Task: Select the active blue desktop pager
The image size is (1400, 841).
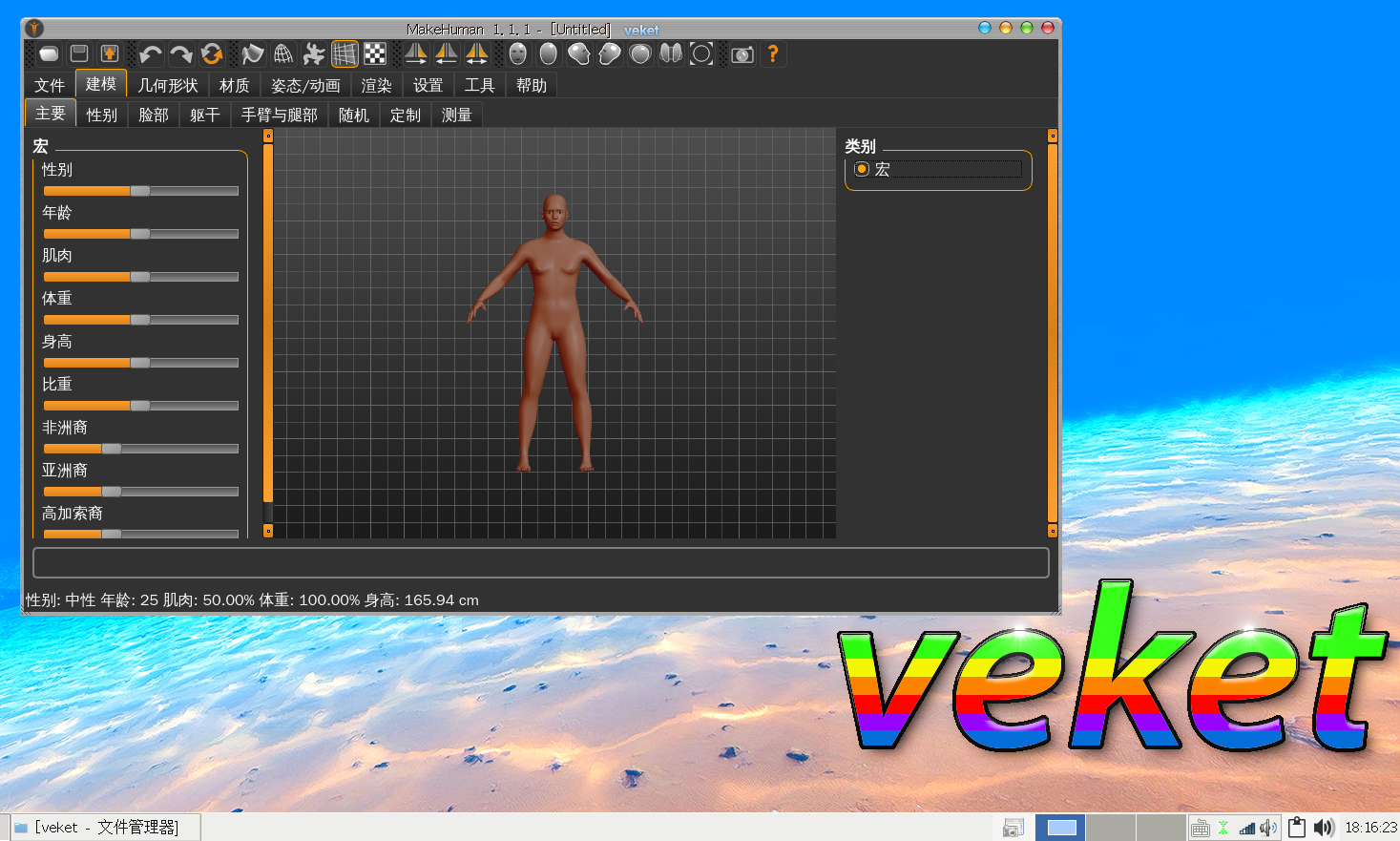Action: pos(1061,828)
